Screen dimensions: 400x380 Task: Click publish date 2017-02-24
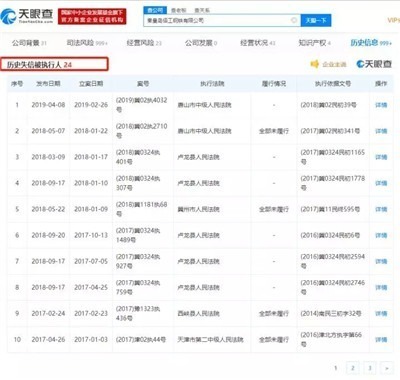pos(48,313)
